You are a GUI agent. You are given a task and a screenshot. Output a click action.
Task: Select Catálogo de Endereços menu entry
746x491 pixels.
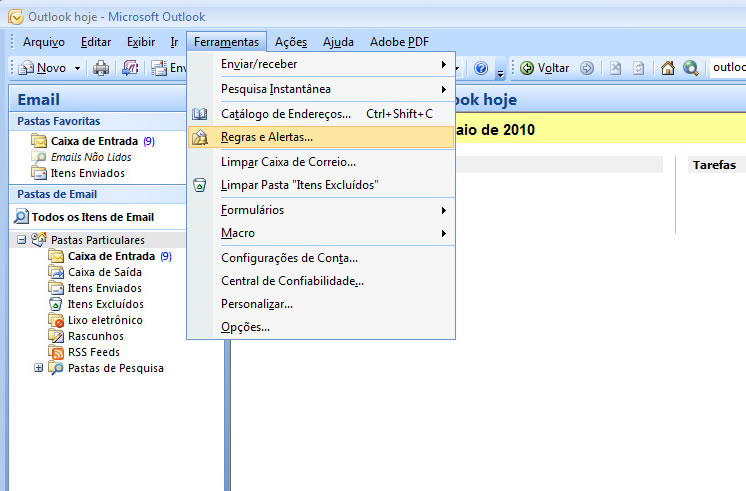point(322,114)
